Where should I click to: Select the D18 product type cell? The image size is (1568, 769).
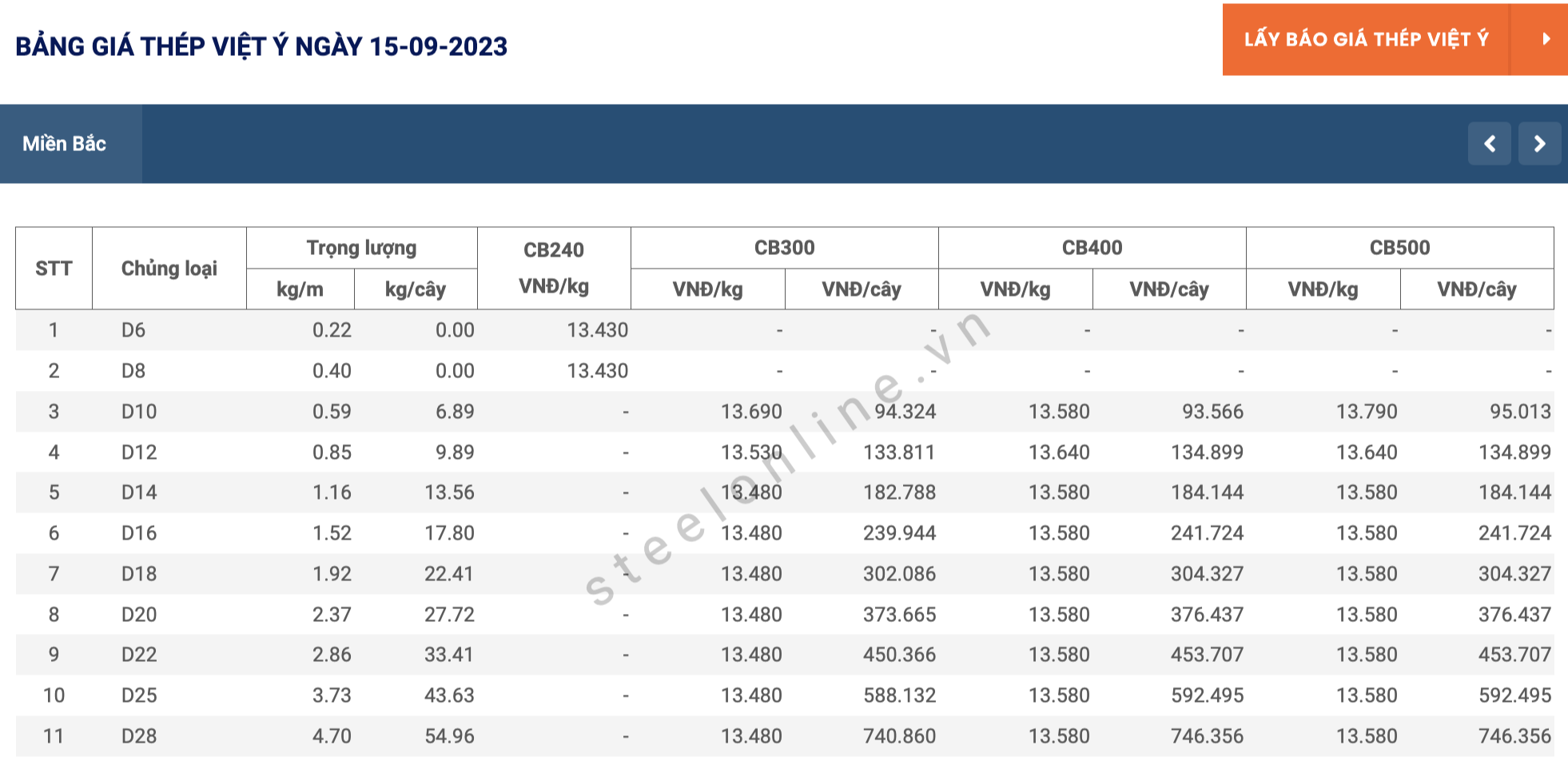point(139,574)
